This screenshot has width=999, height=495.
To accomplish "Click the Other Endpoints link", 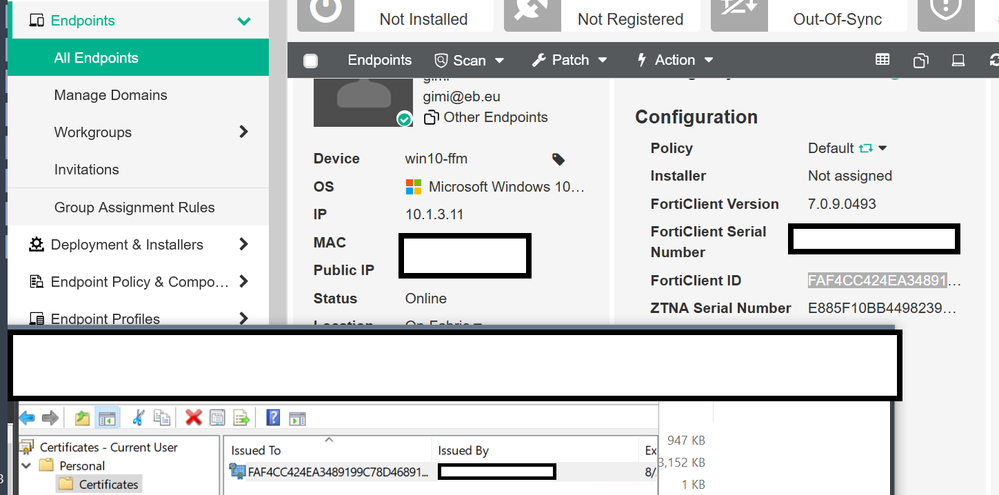I will point(496,117).
